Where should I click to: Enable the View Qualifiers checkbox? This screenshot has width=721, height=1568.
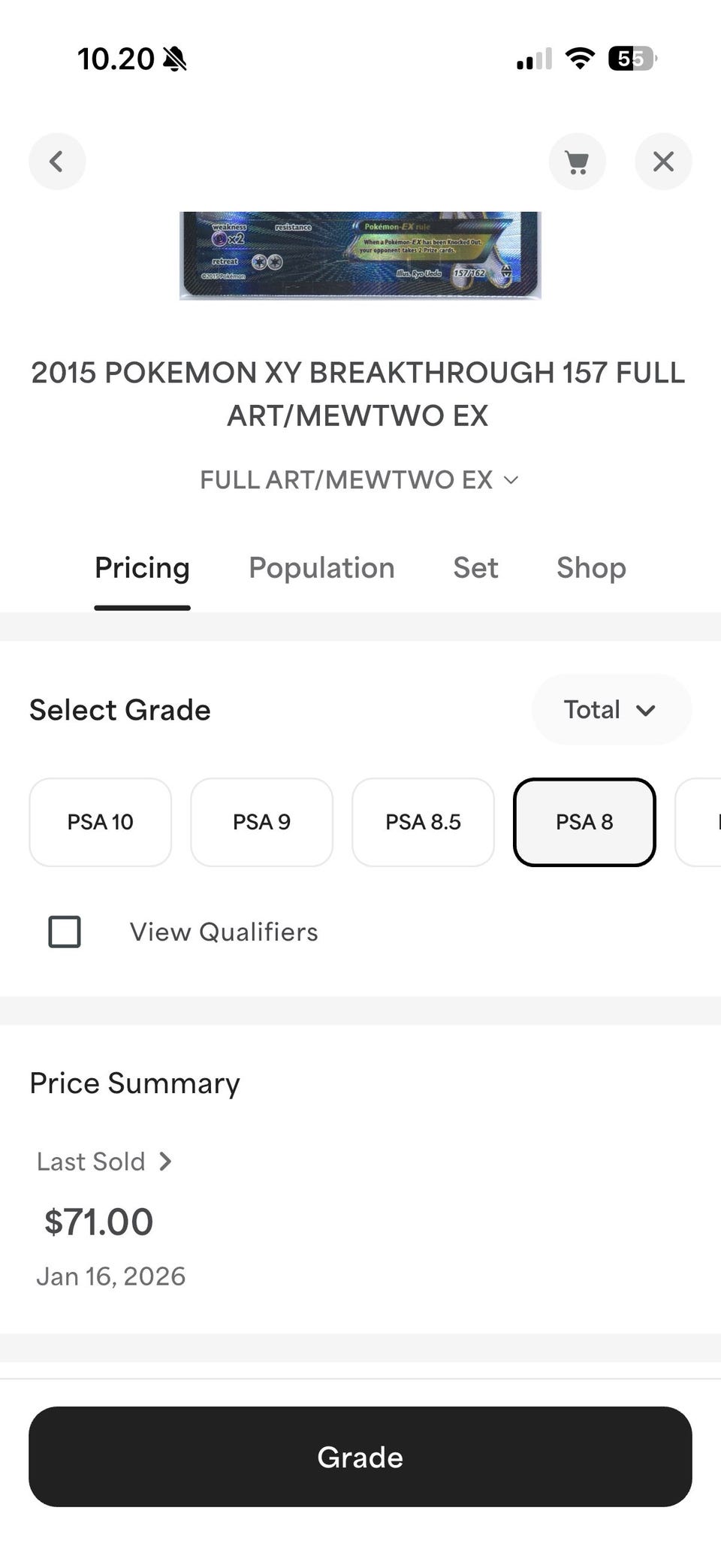pos(65,932)
